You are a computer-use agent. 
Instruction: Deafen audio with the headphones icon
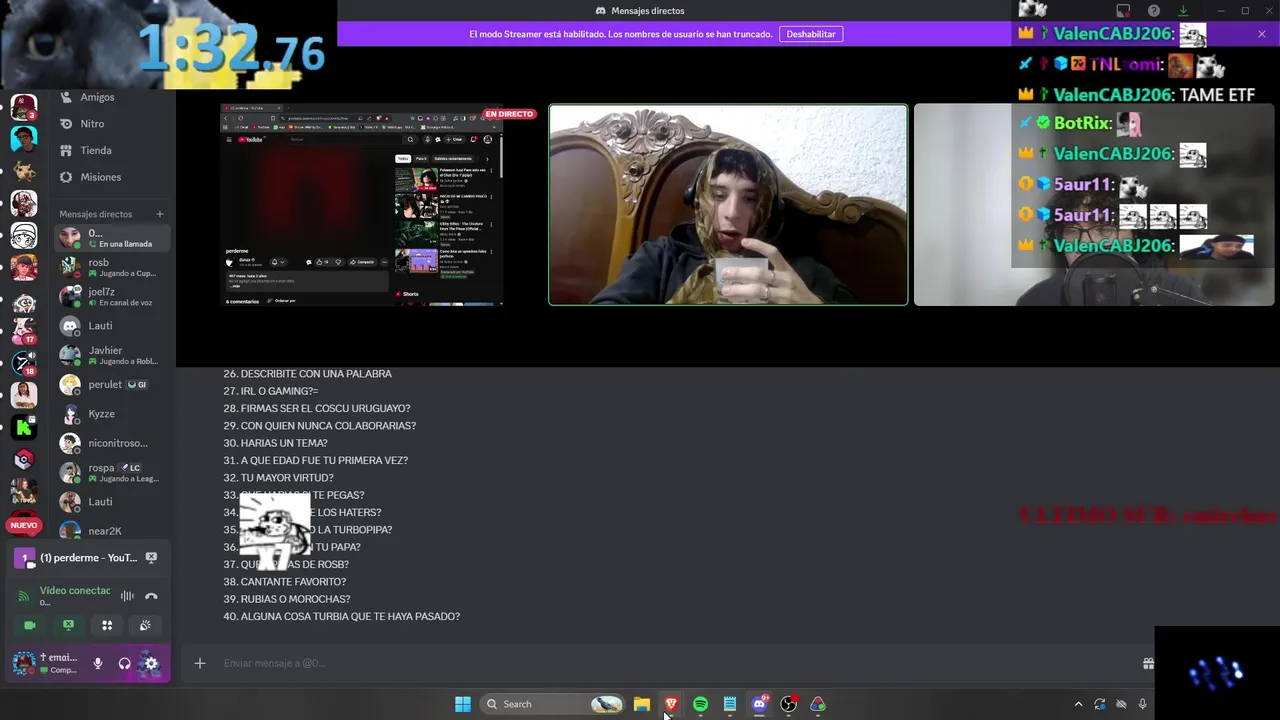coord(124,663)
